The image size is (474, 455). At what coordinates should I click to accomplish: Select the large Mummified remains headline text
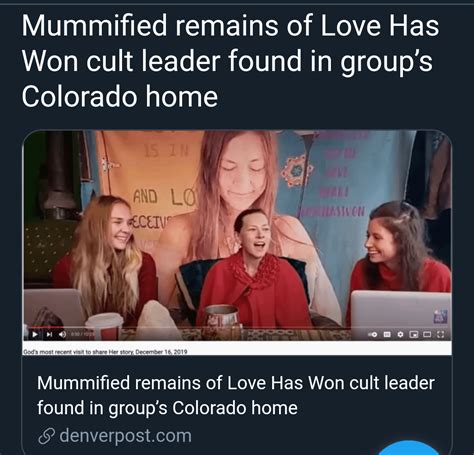(230, 61)
